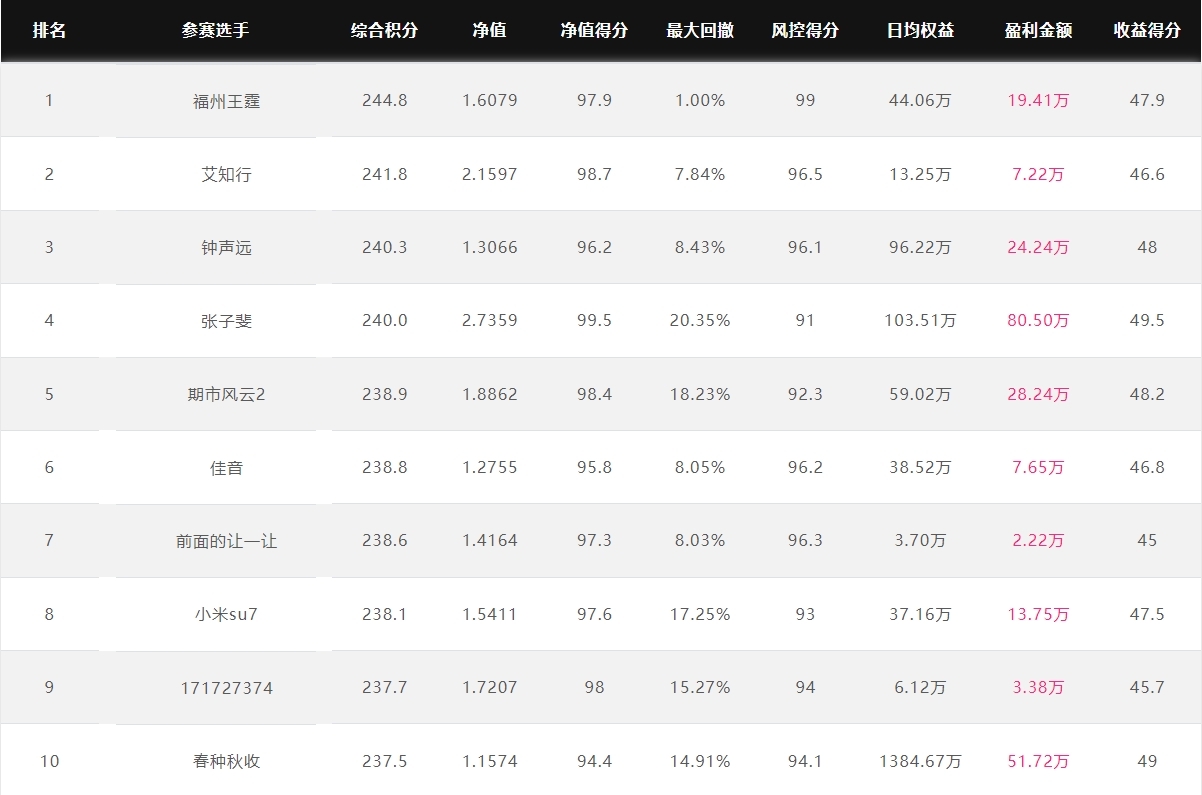Click the 日均权益 column header
The image size is (1202, 795).
[x=920, y=30]
